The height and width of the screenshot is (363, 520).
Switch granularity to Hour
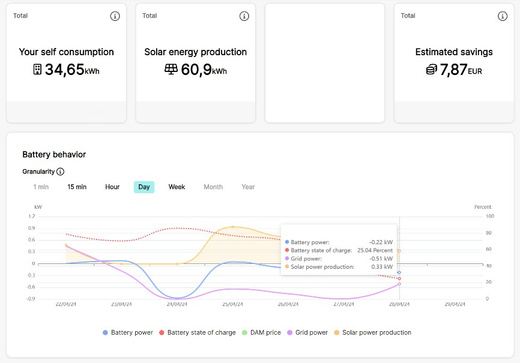(x=112, y=187)
